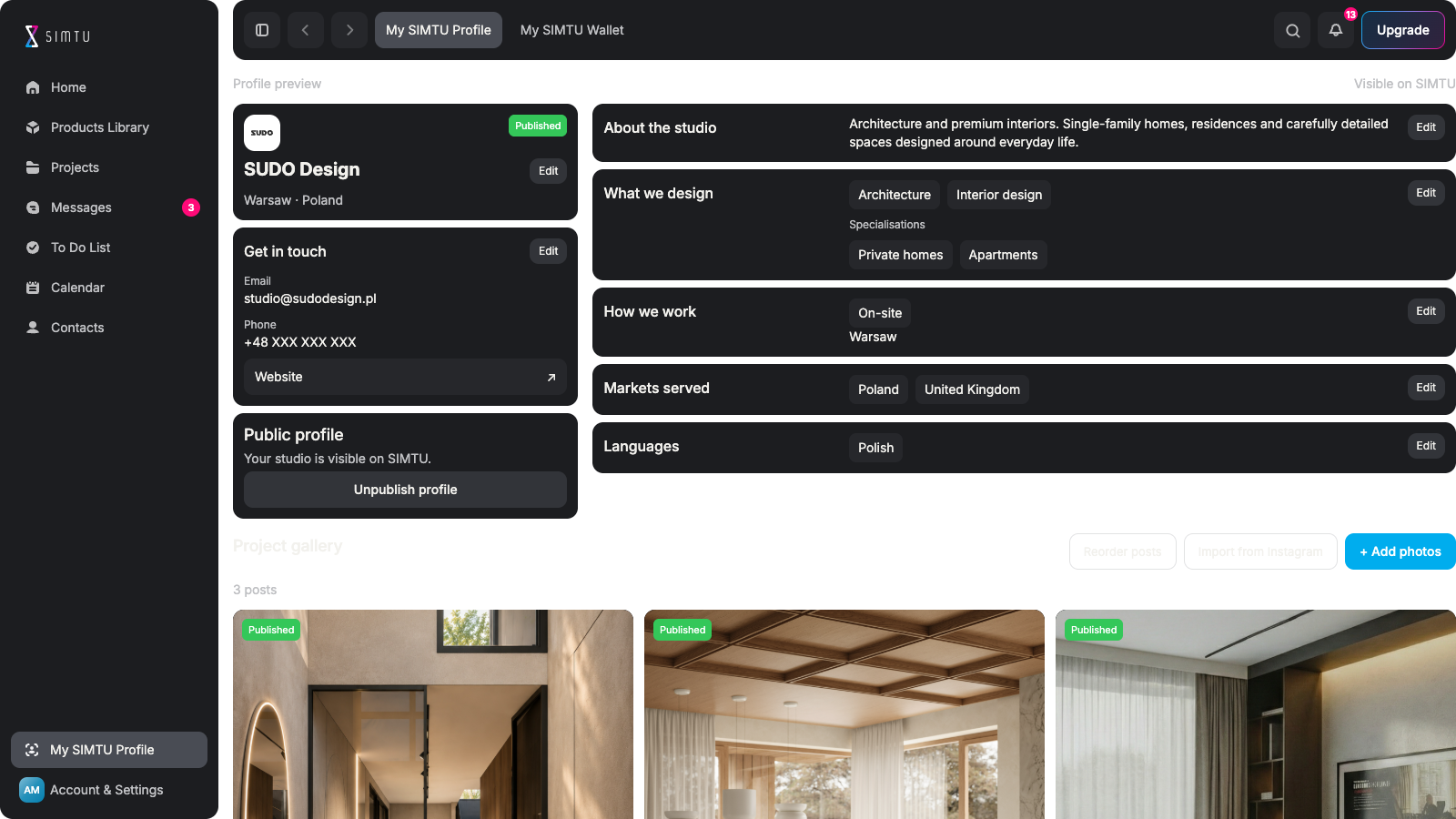
Task: Open Products Library in the sidebar
Action: coord(109,127)
